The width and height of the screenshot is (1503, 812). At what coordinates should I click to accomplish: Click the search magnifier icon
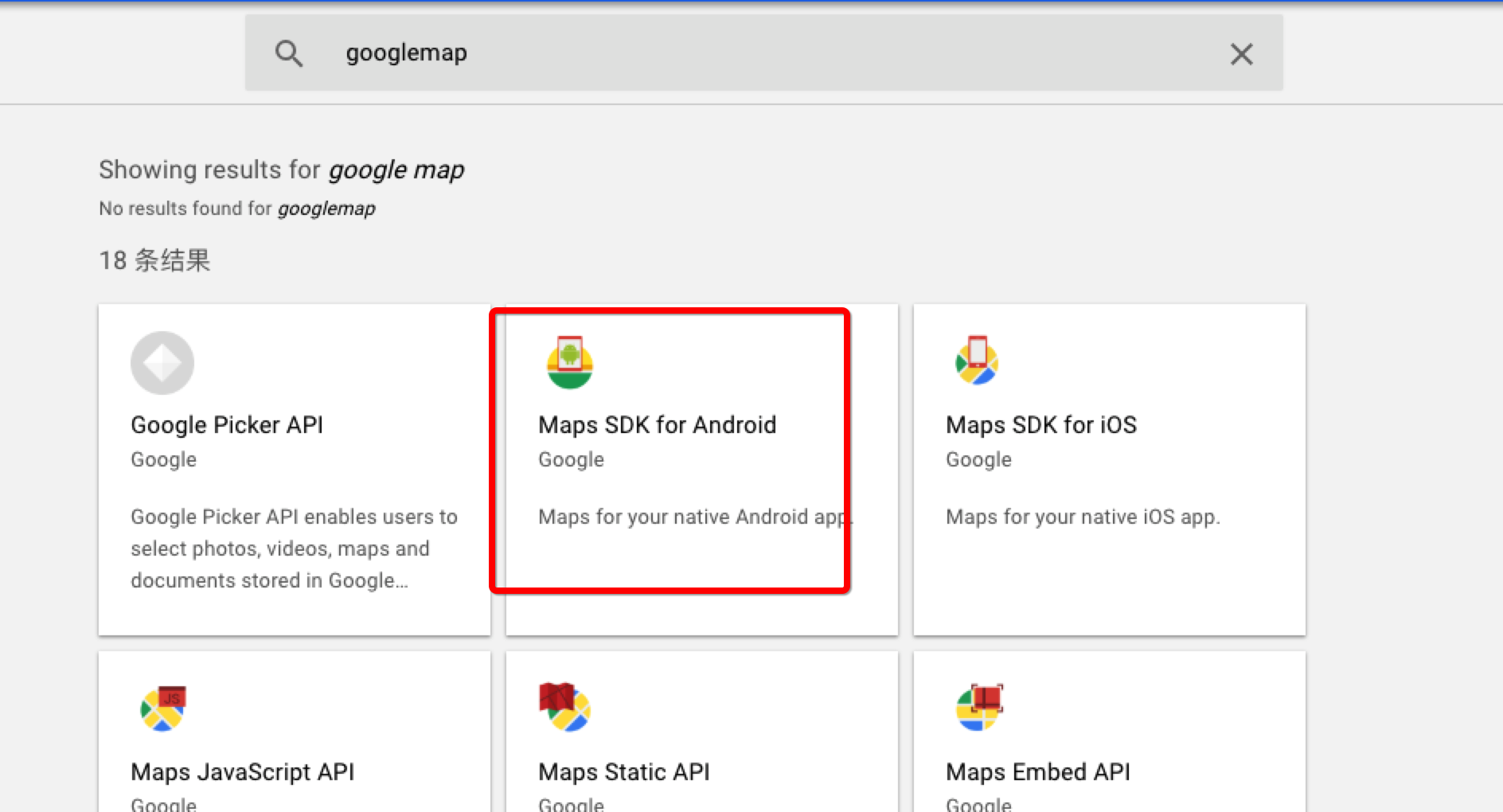click(x=289, y=53)
